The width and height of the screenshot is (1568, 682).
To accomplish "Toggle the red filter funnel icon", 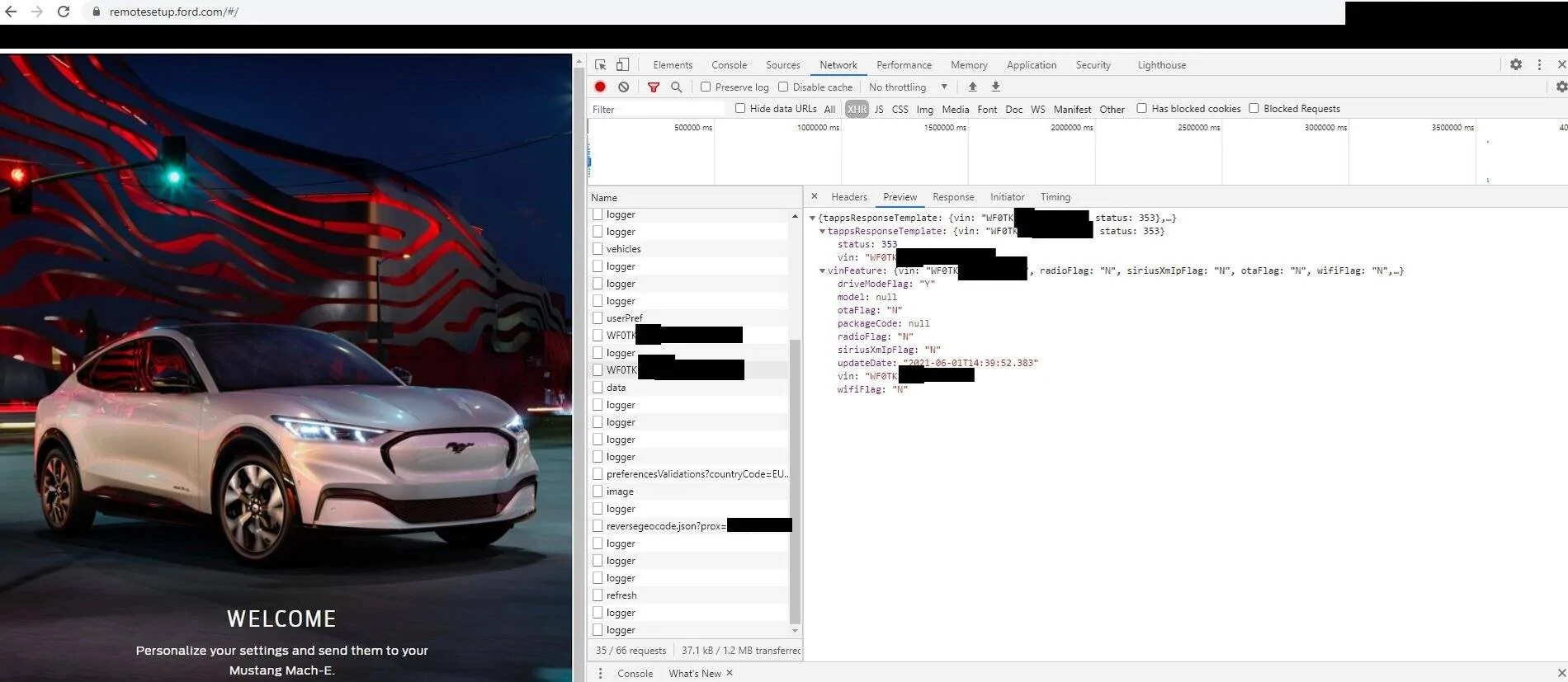I will coord(654,87).
